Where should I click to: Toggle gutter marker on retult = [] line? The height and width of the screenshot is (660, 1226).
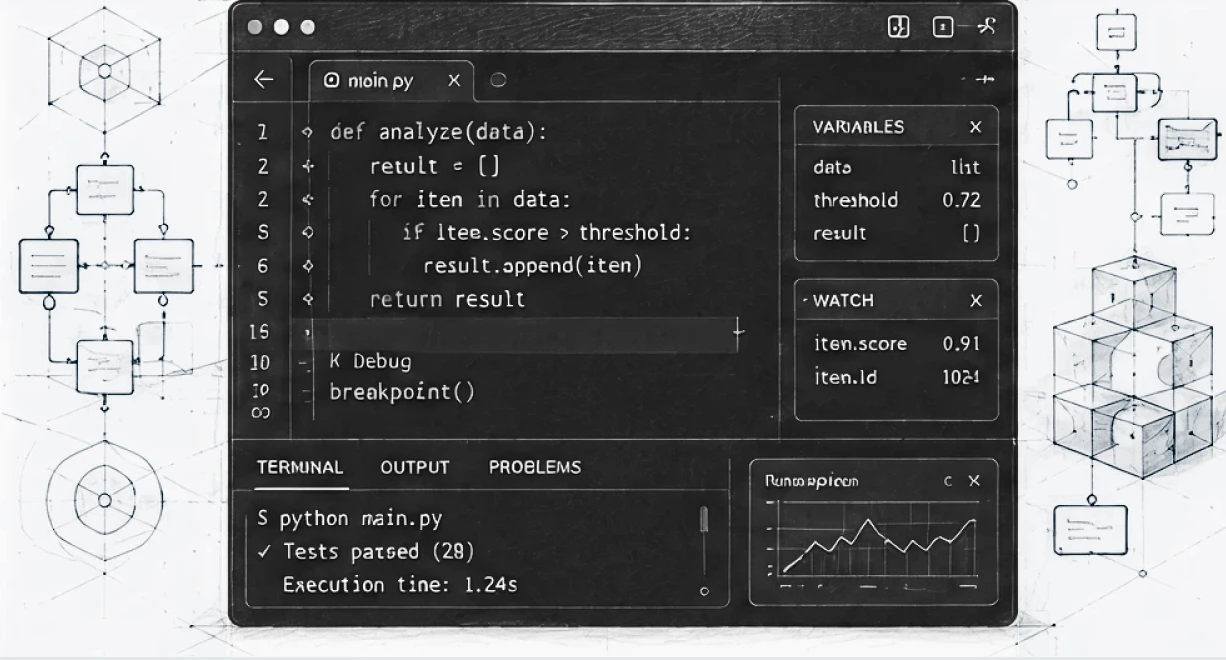click(x=308, y=166)
